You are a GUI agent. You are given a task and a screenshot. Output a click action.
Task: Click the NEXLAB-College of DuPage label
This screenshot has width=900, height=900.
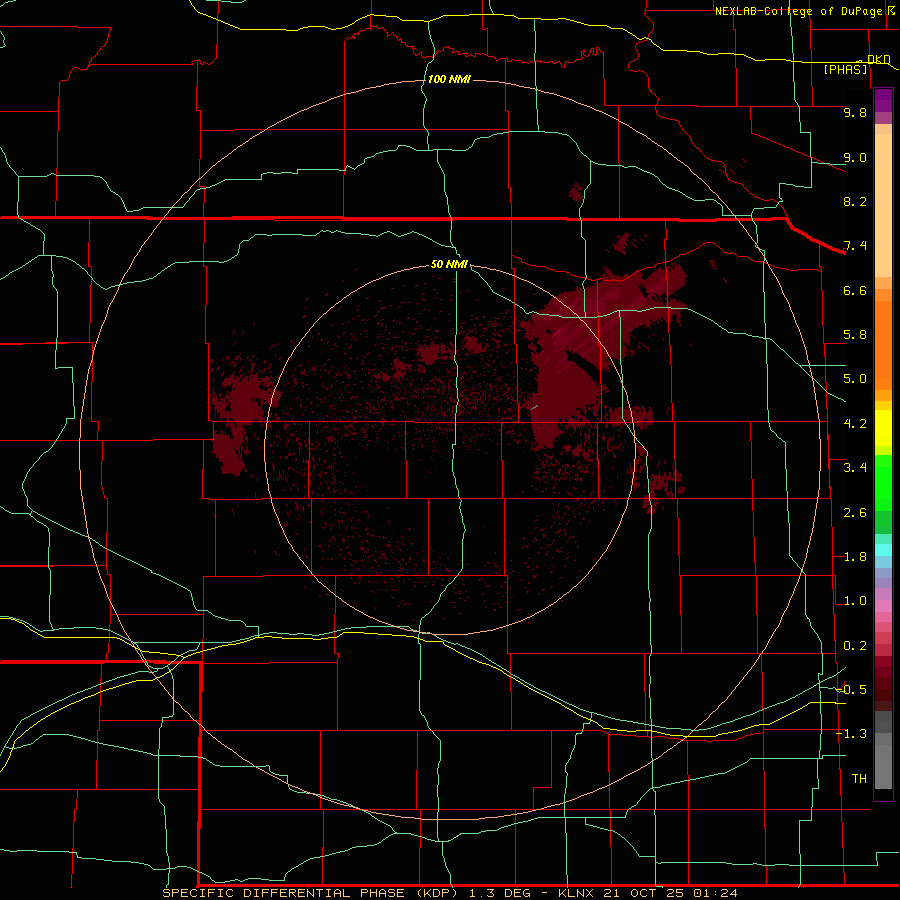(x=798, y=11)
